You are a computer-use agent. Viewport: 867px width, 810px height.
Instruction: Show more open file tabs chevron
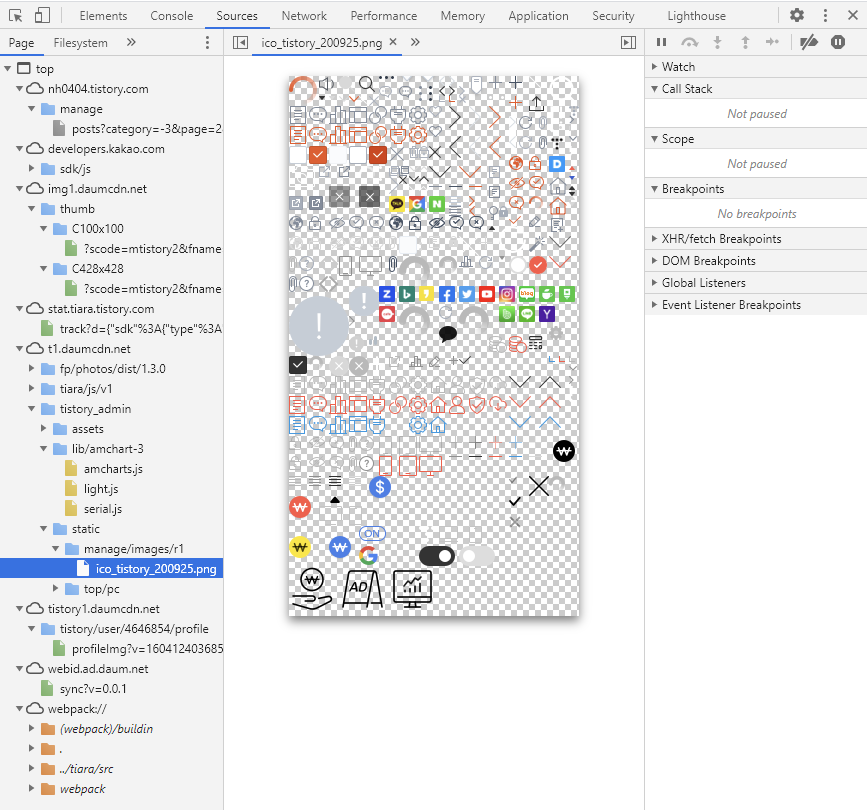415,43
